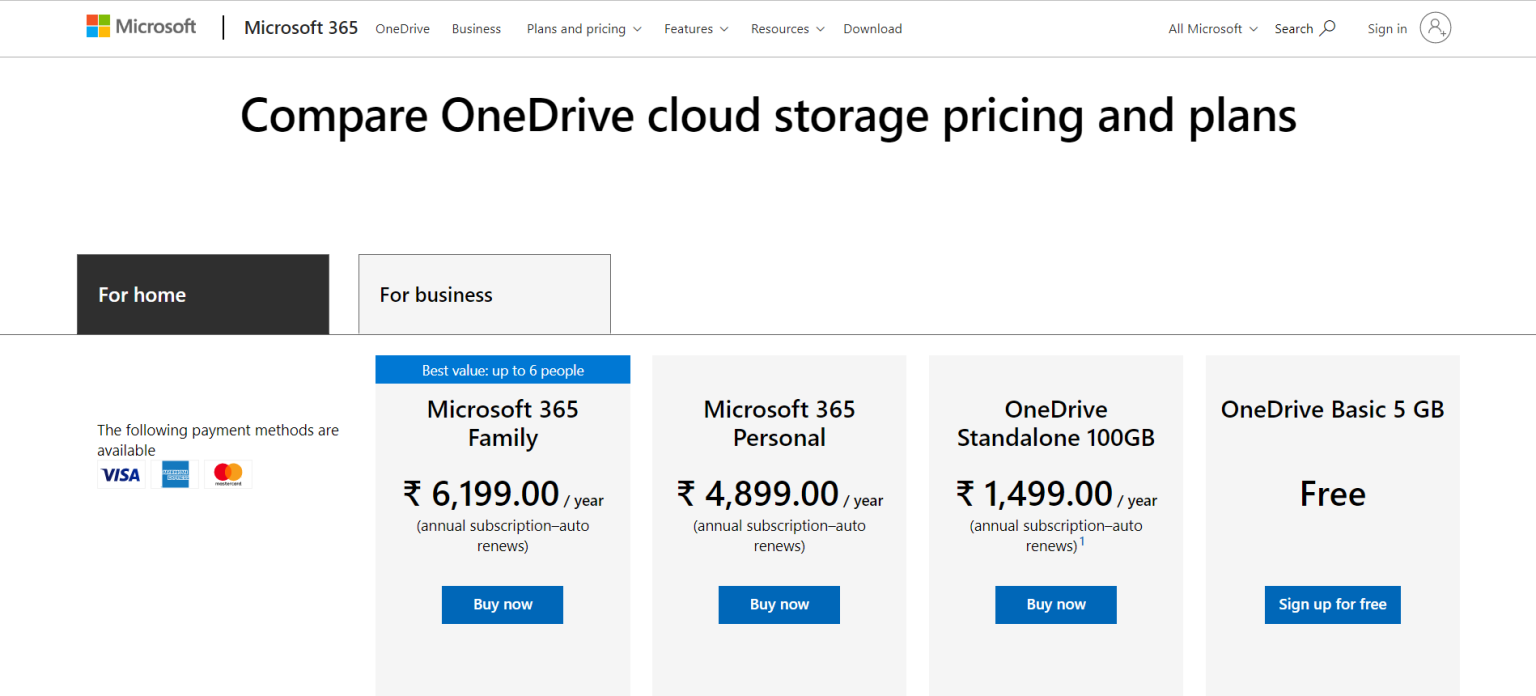Click the Search magnifier icon

(x=1328, y=28)
